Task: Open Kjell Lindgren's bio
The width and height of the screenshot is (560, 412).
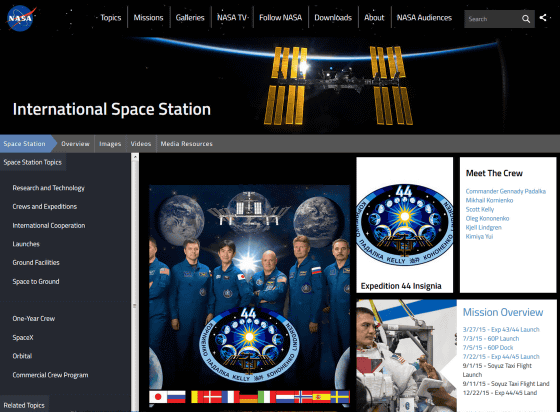Action: (484, 227)
